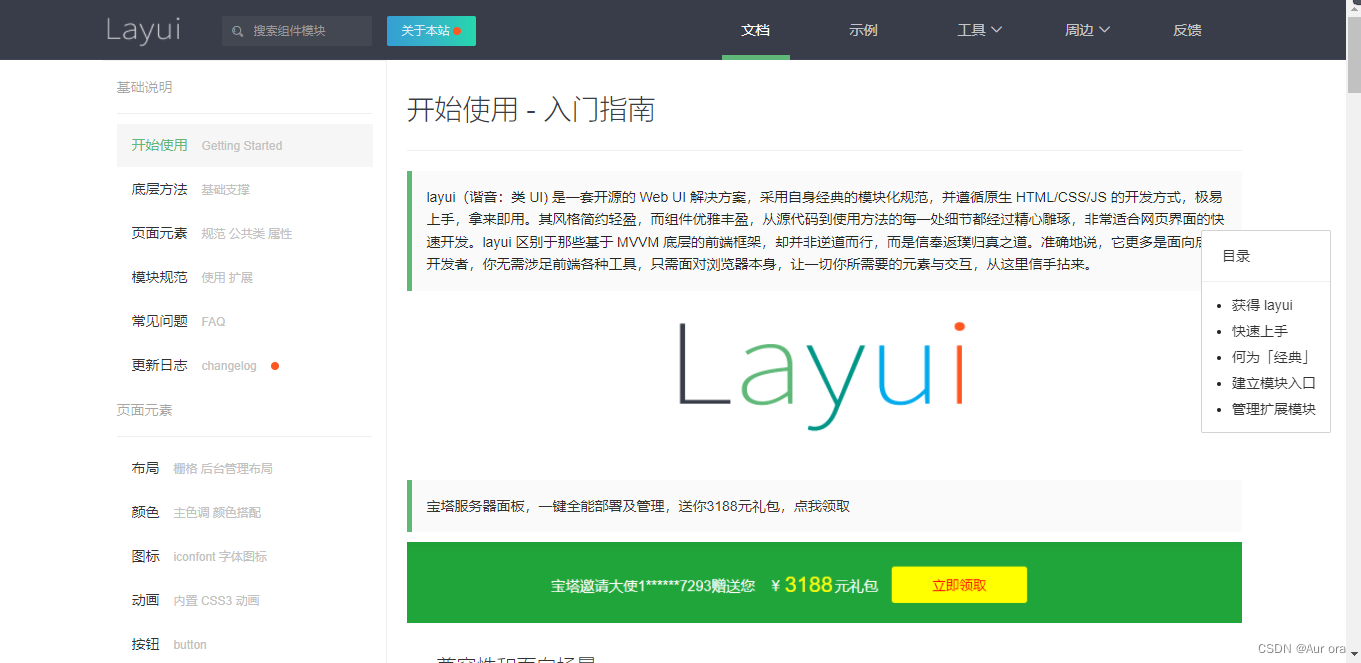
Task: Open 布局 栅格 后台管理布局 sidebar item
Action: click(244, 468)
